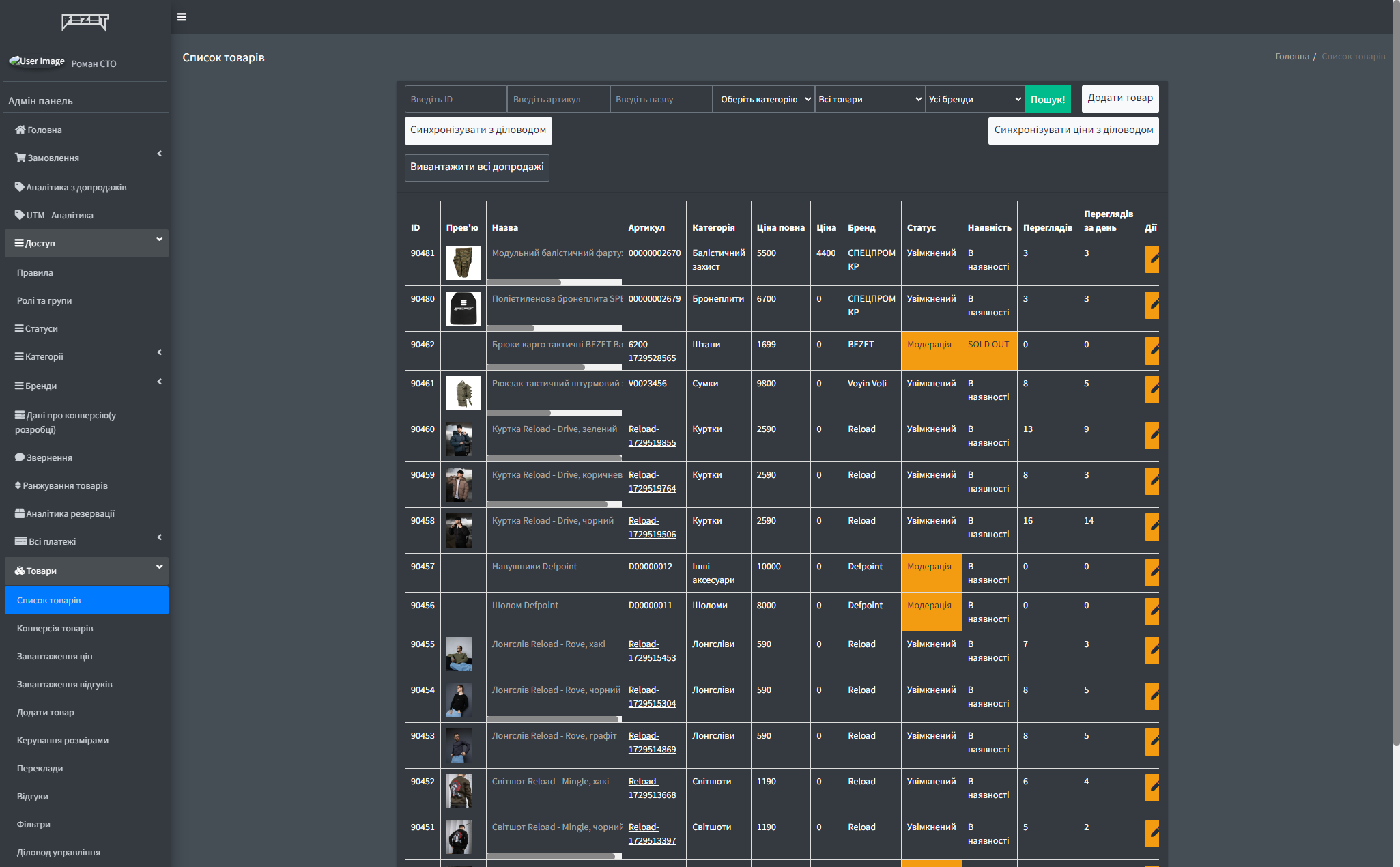Click name scrollbar of product 90462

536,367
